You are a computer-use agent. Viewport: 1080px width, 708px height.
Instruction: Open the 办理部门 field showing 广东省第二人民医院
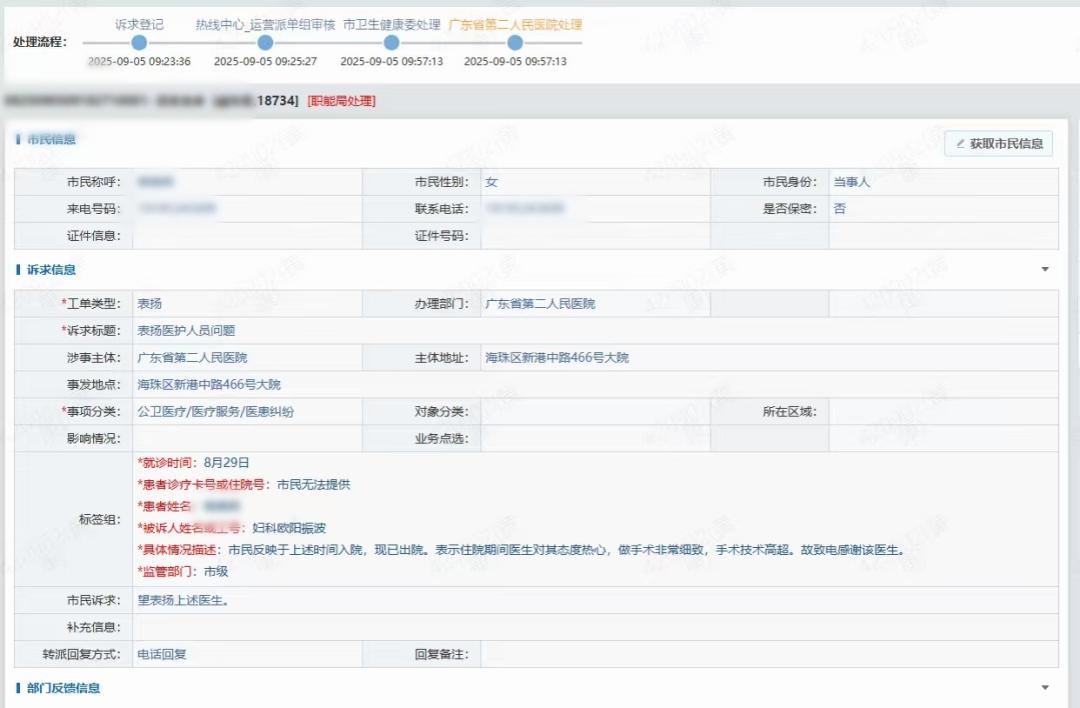coord(594,304)
